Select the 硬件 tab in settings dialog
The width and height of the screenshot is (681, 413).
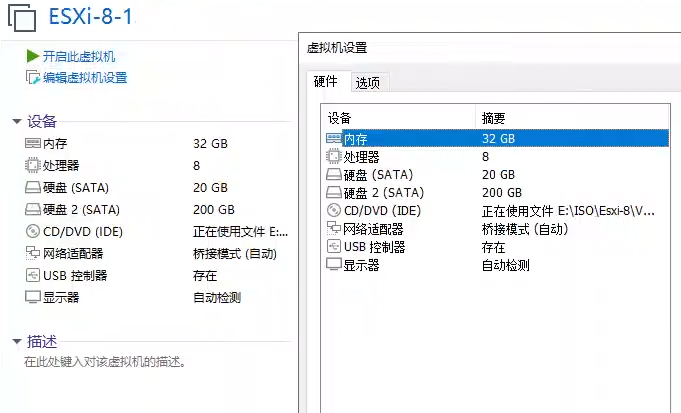326,81
